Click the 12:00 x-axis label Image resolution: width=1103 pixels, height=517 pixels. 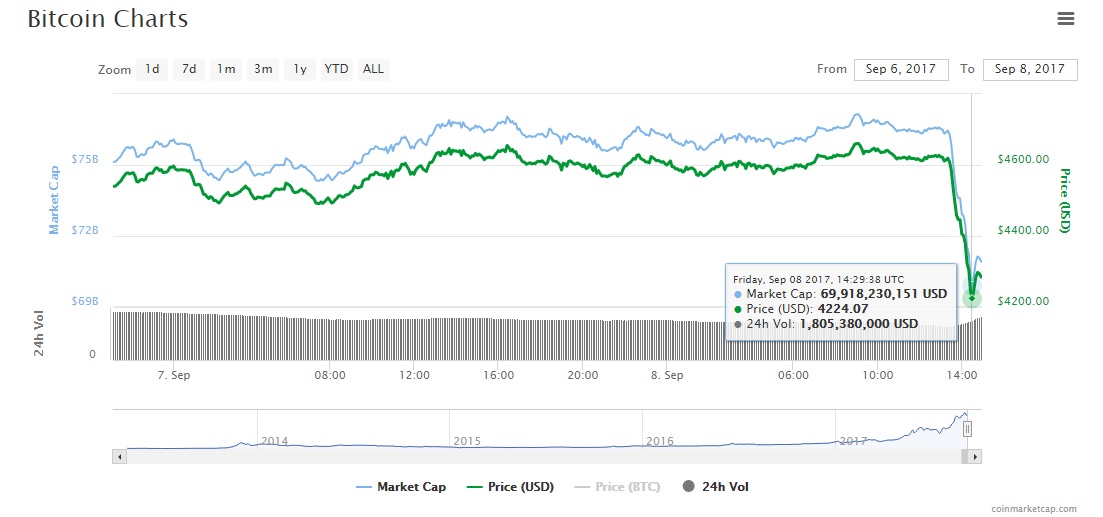(x=414, y=375)
